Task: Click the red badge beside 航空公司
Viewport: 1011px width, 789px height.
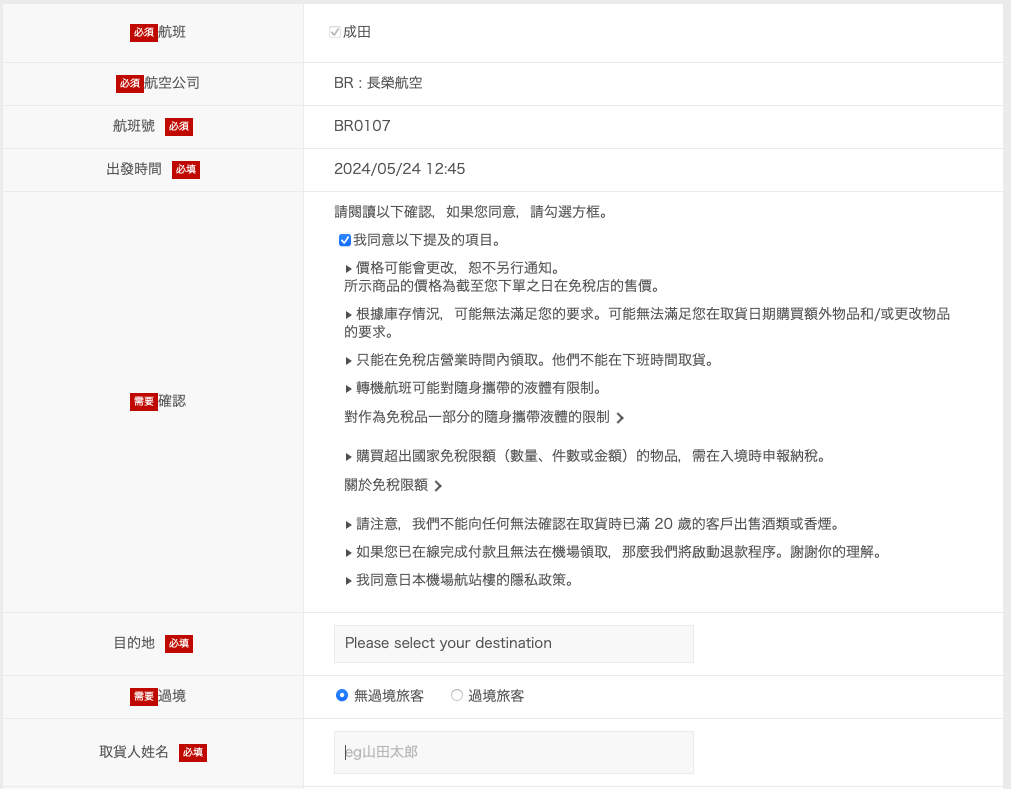Action: click(x=130, y=84)
